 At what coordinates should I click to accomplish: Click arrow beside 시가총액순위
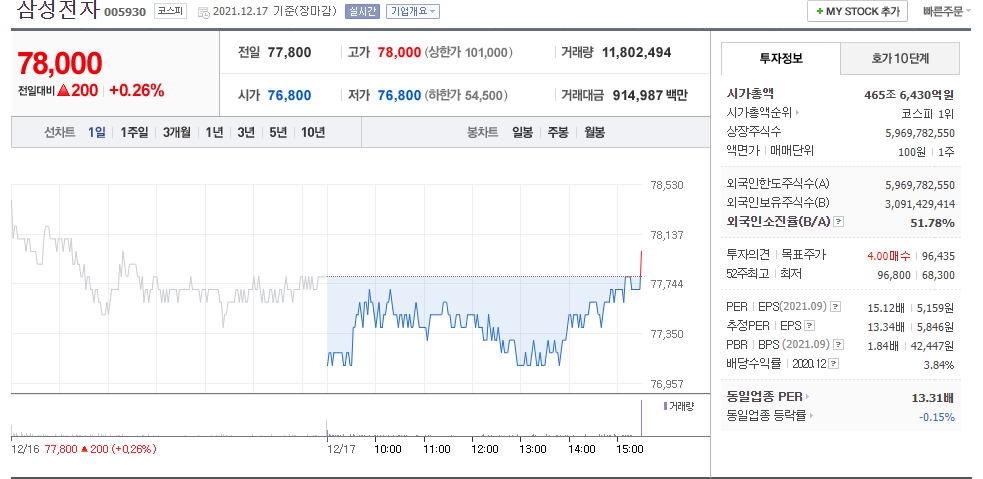[x=797, y=113]
